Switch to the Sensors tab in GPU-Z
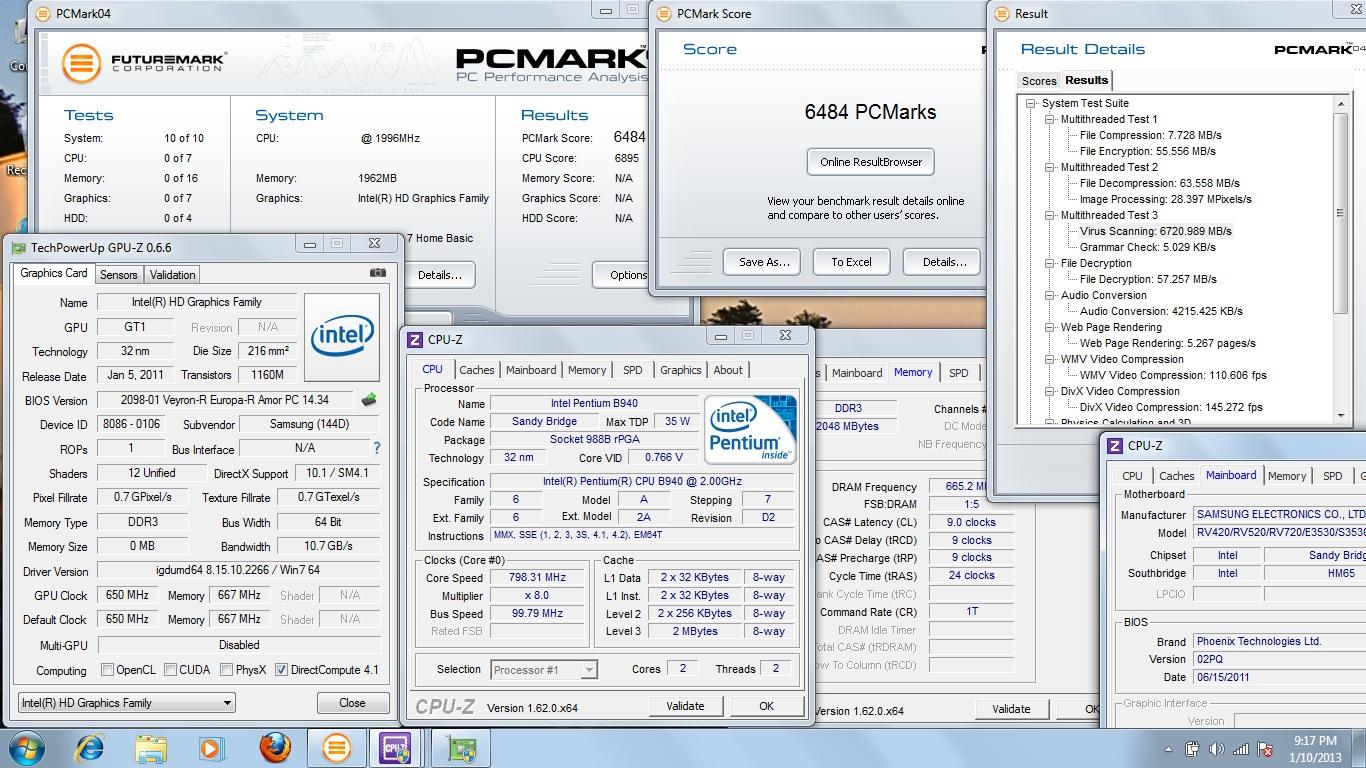The image size is (1366, 768). click(x=119, y=275)
